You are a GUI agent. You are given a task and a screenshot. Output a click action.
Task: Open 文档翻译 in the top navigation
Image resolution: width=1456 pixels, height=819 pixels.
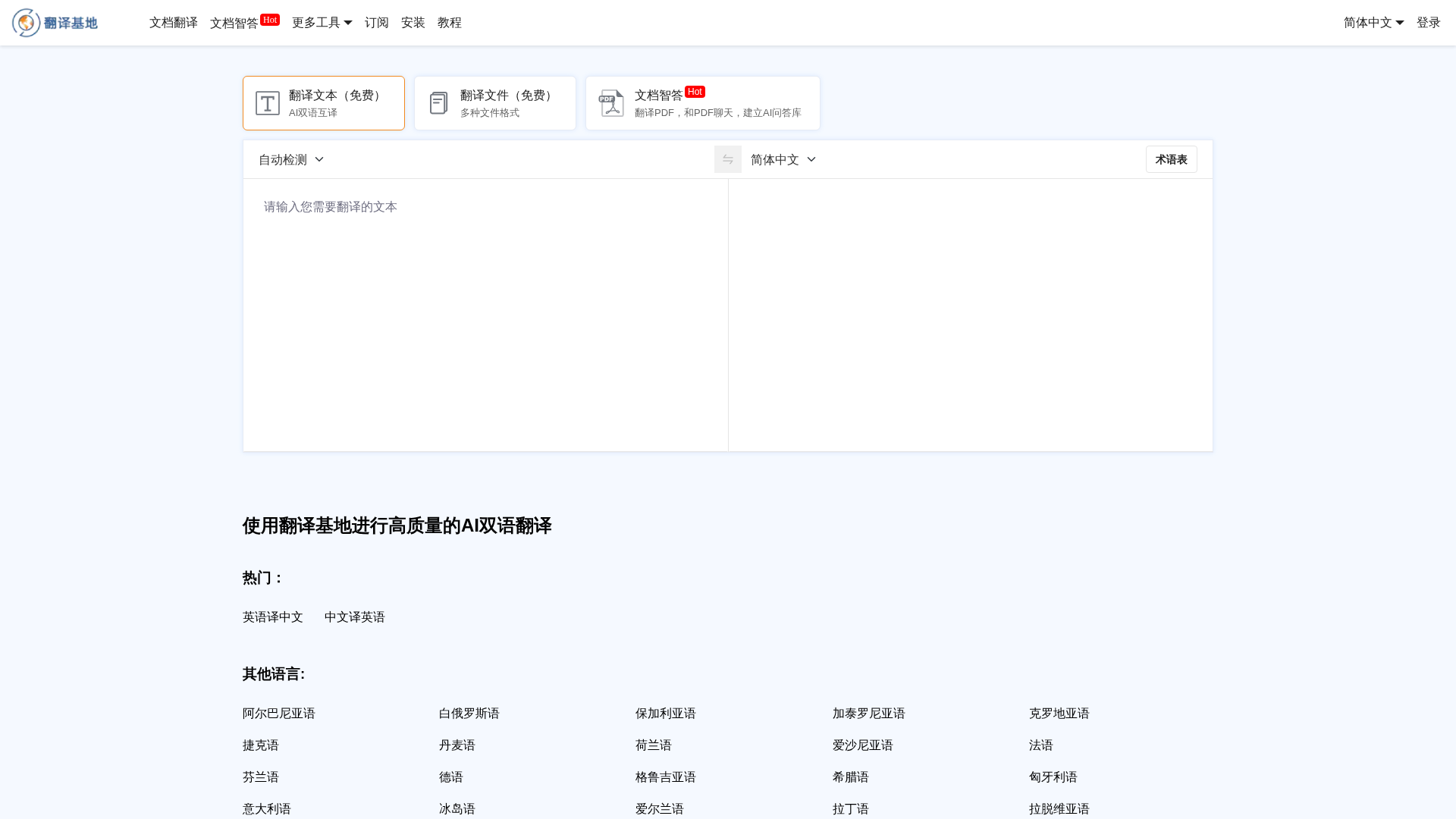click(x=173, y=23)
